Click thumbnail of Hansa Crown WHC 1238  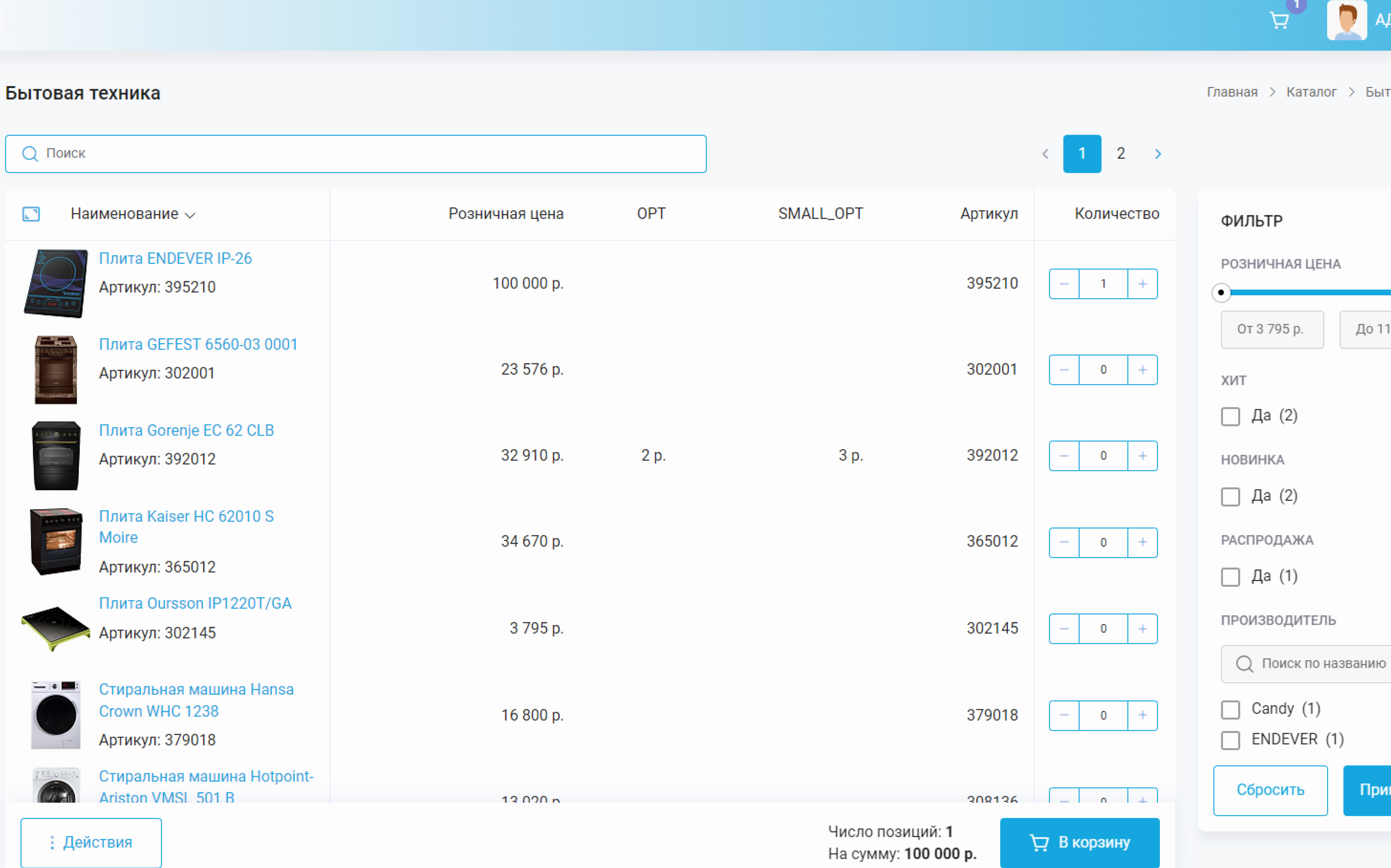56,715
